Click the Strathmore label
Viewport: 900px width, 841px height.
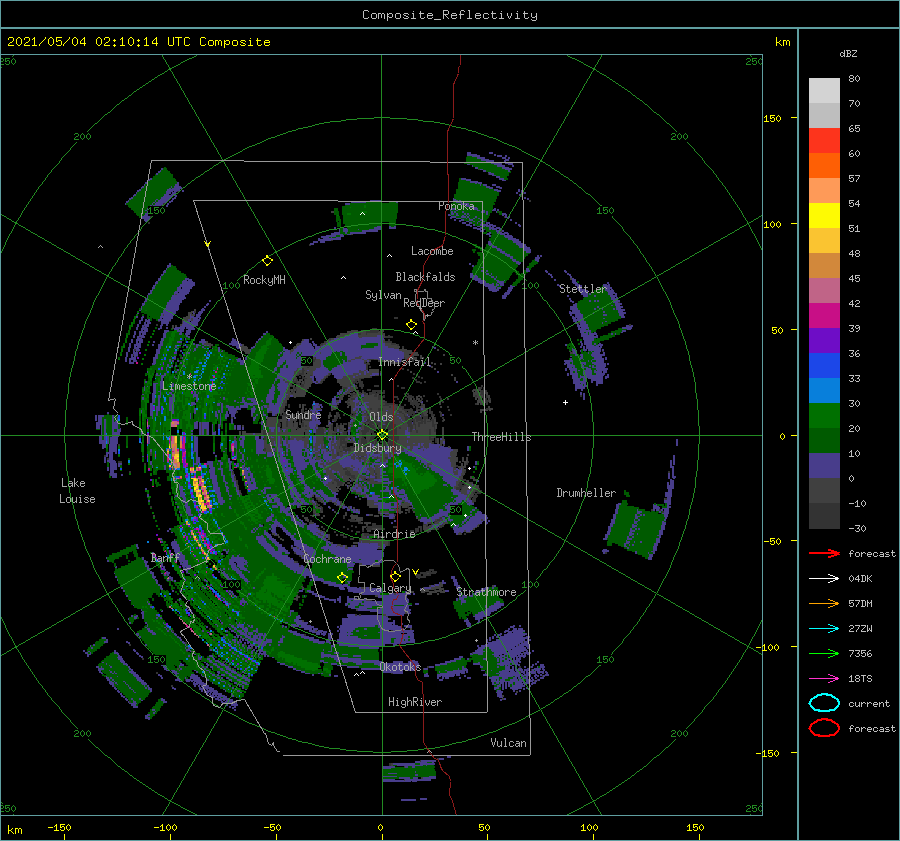(x=486, y=592)
